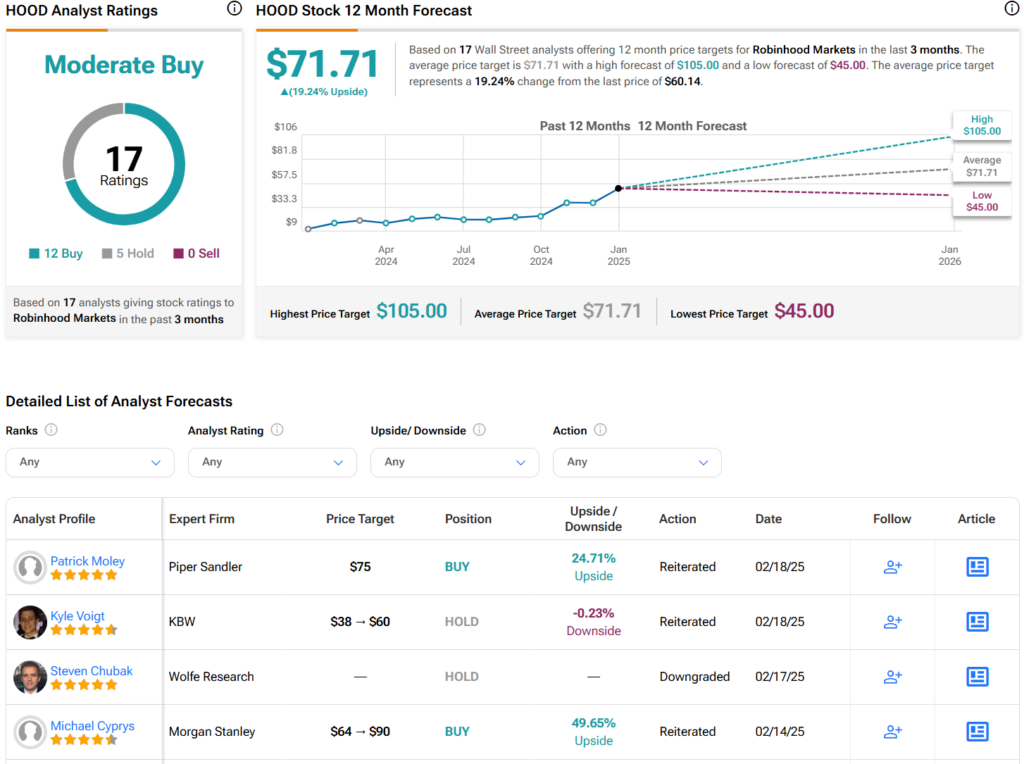Click KBW $38 → $60 price target
This screenshot has height=764, width=1024.
pos(360,622)
